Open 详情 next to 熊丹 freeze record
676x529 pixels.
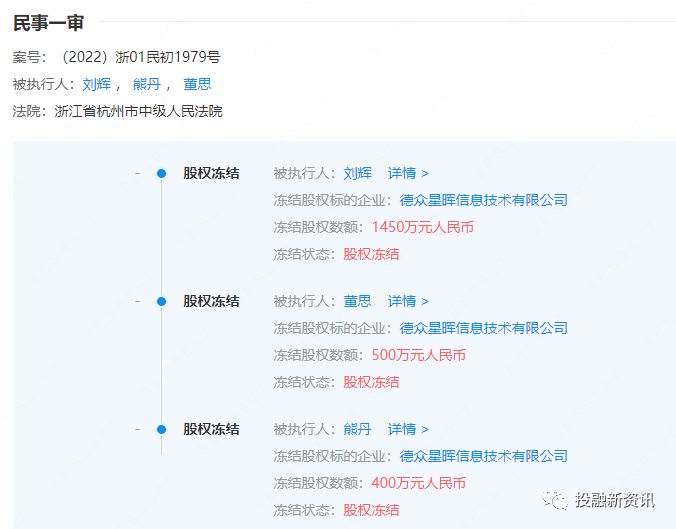pyautogui.click(x=408, y=429)
